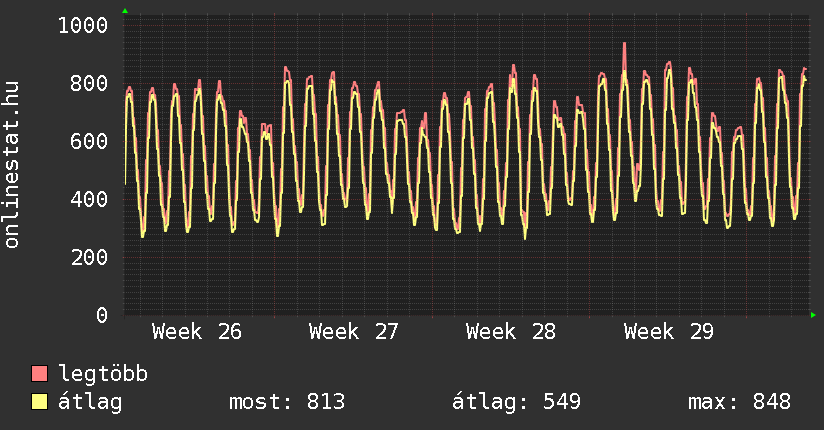Select the legtöbb legend label
This screenshot has width=824, height=430.
tap(103, 374)
